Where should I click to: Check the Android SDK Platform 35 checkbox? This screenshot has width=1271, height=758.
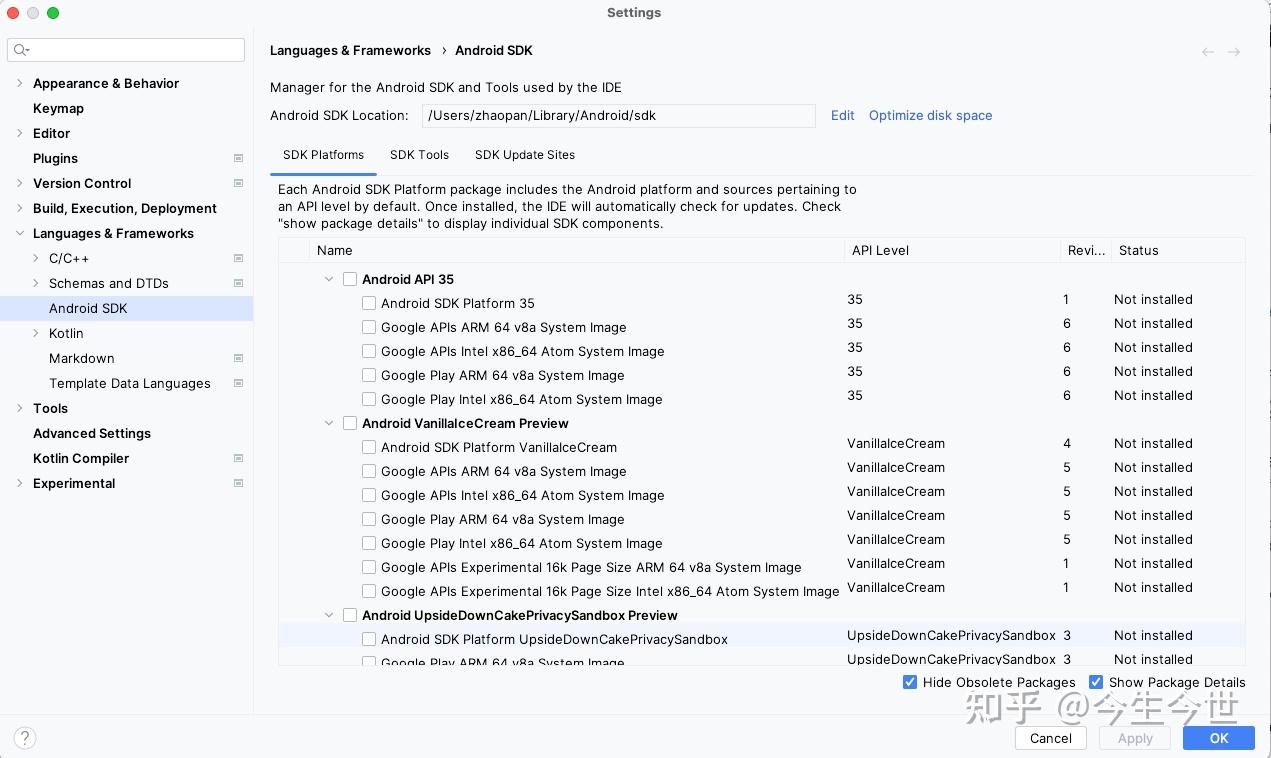pyautogui.click(x=369, y=303)
